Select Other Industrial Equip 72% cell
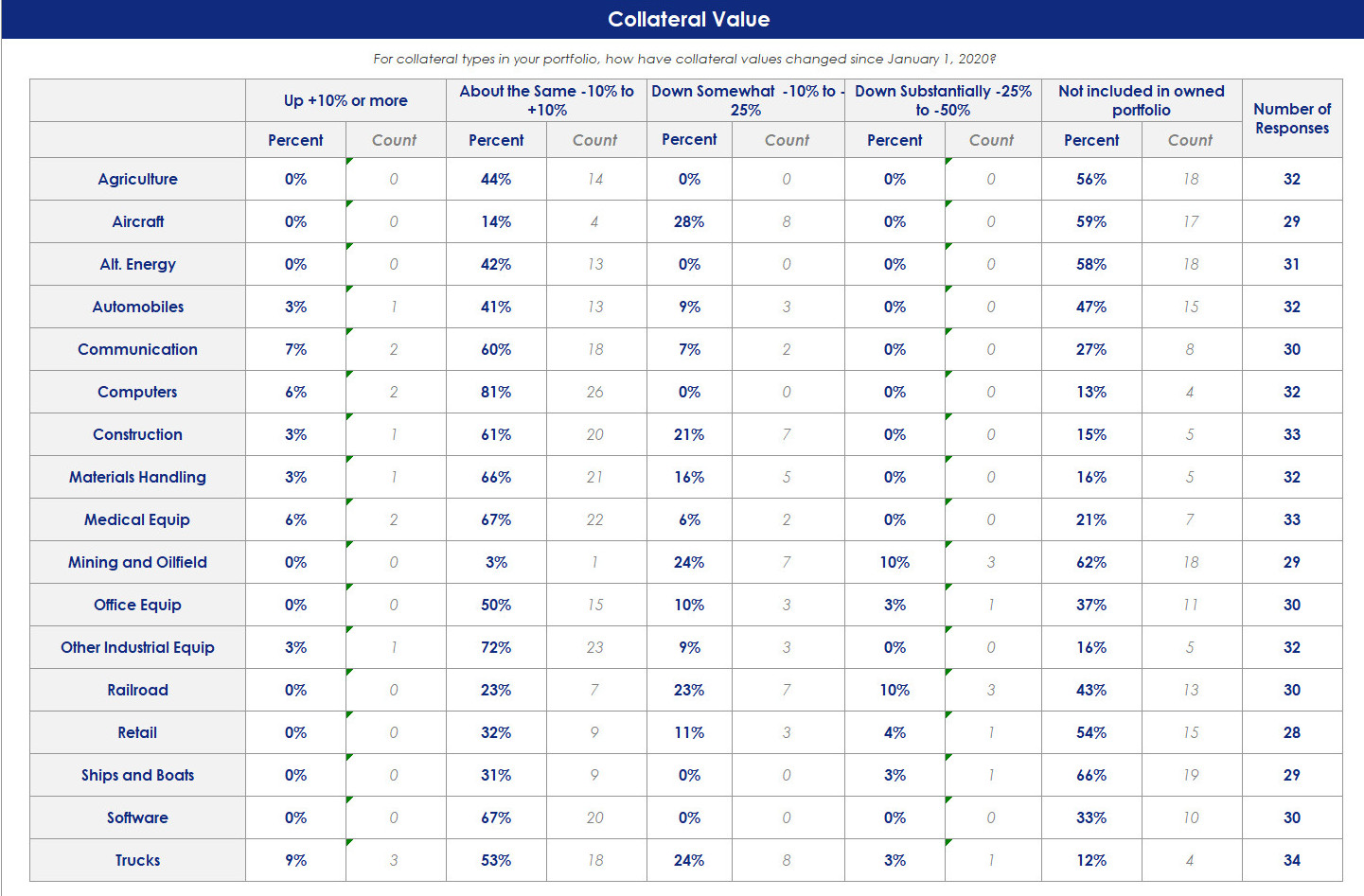Screen dimensions: 1364x896 click(x=496, y=647)
